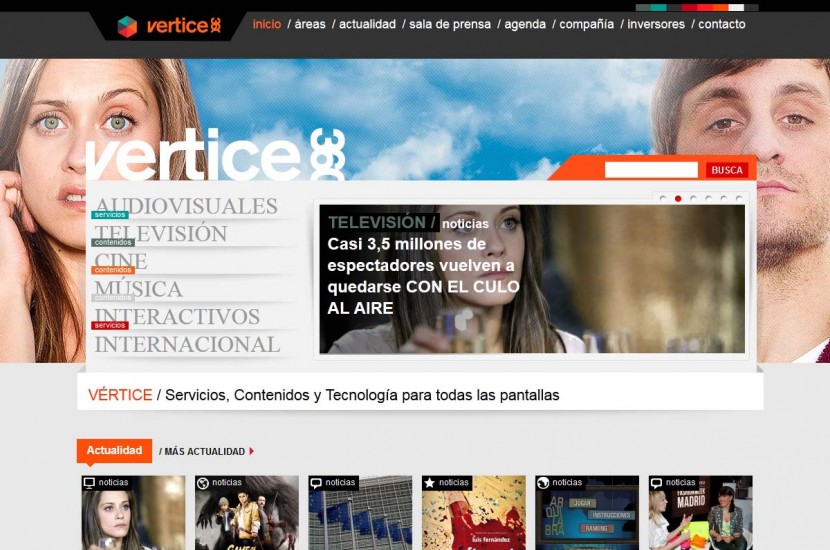Image resolution: width=830 pixels, height=550 pixels.
Task: Select the fourth carousel dot
Action: click(x=708, y=199)
